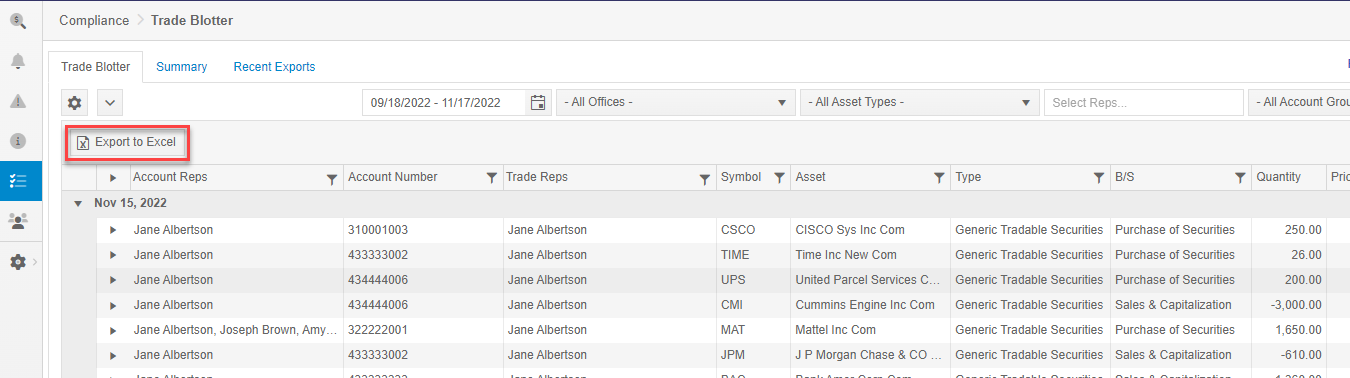1350x378 pixels.
Task: Sort by Symbol column header
Action: [x=740, y=177]
